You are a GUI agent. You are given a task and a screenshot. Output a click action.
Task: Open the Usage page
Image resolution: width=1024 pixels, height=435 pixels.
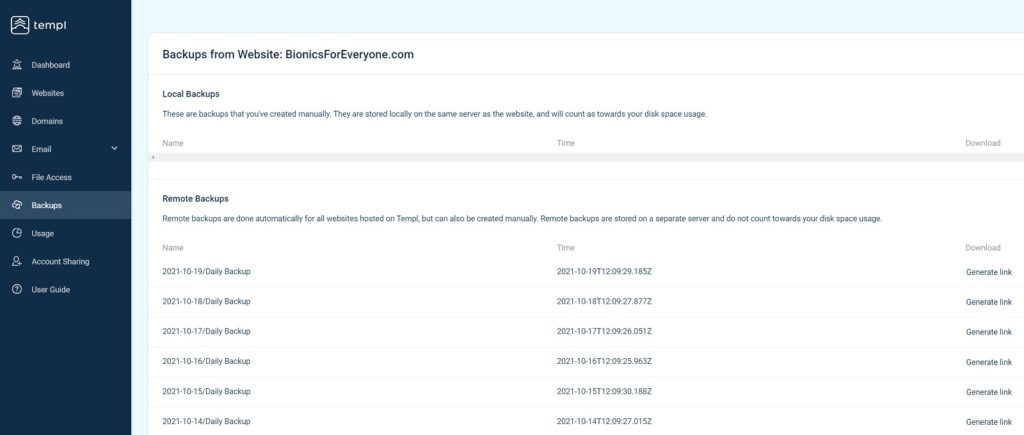tap(42, 234)
